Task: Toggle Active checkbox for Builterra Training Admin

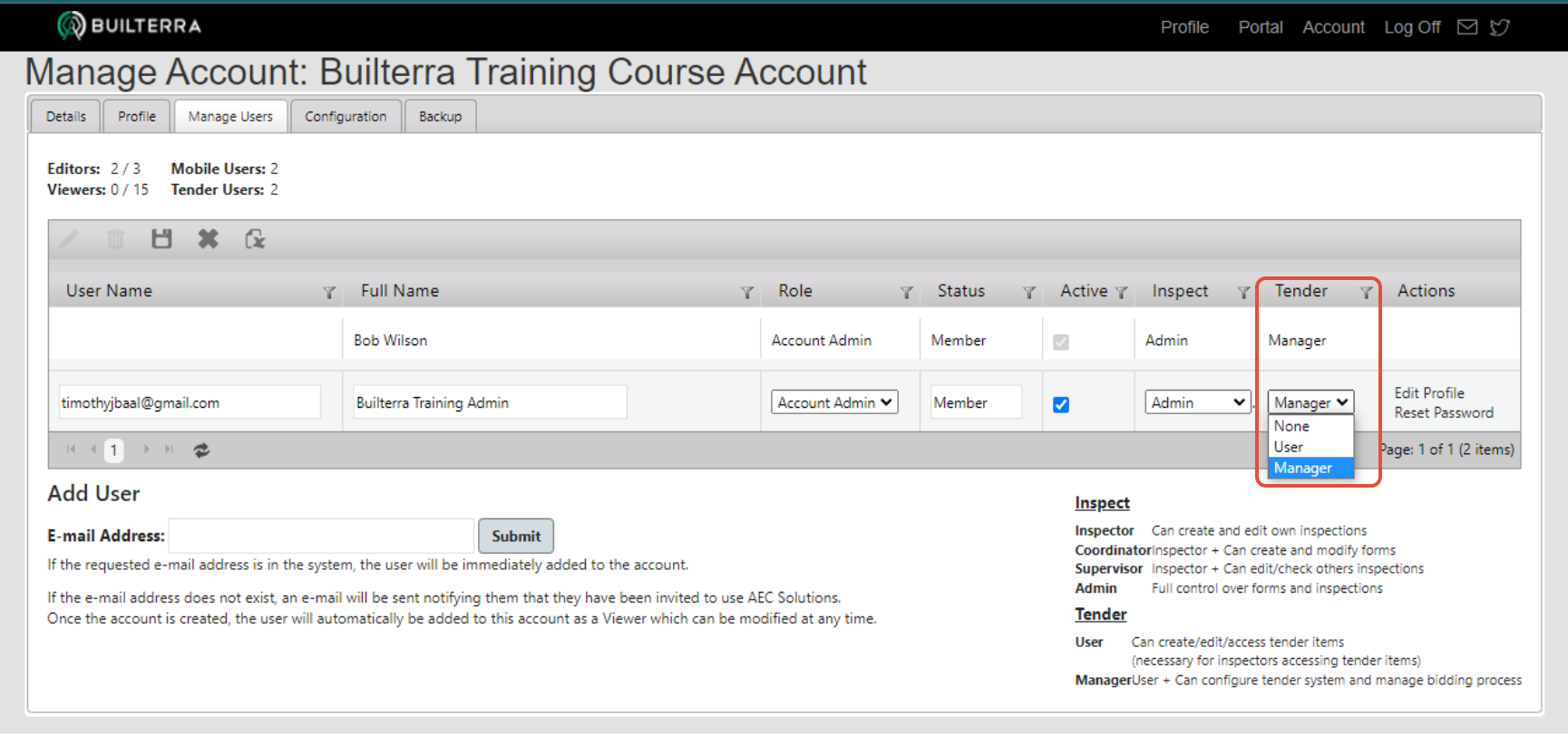Action: click(1061, 404)
